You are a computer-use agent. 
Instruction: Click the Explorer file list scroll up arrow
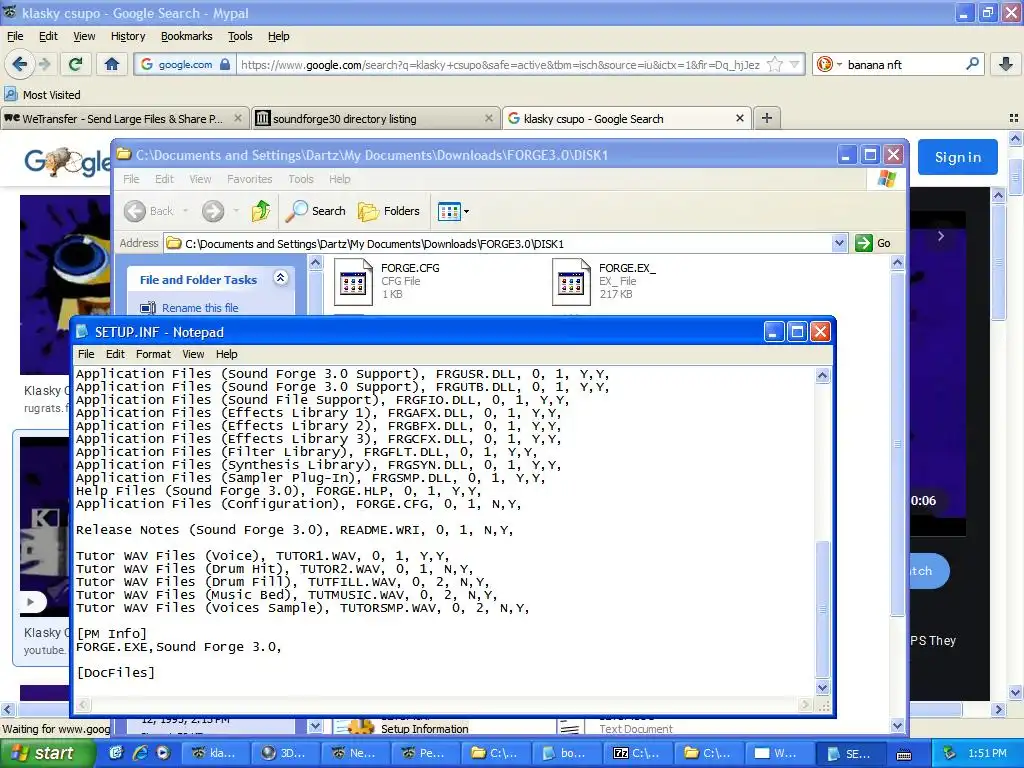click(x=897, y=263)
